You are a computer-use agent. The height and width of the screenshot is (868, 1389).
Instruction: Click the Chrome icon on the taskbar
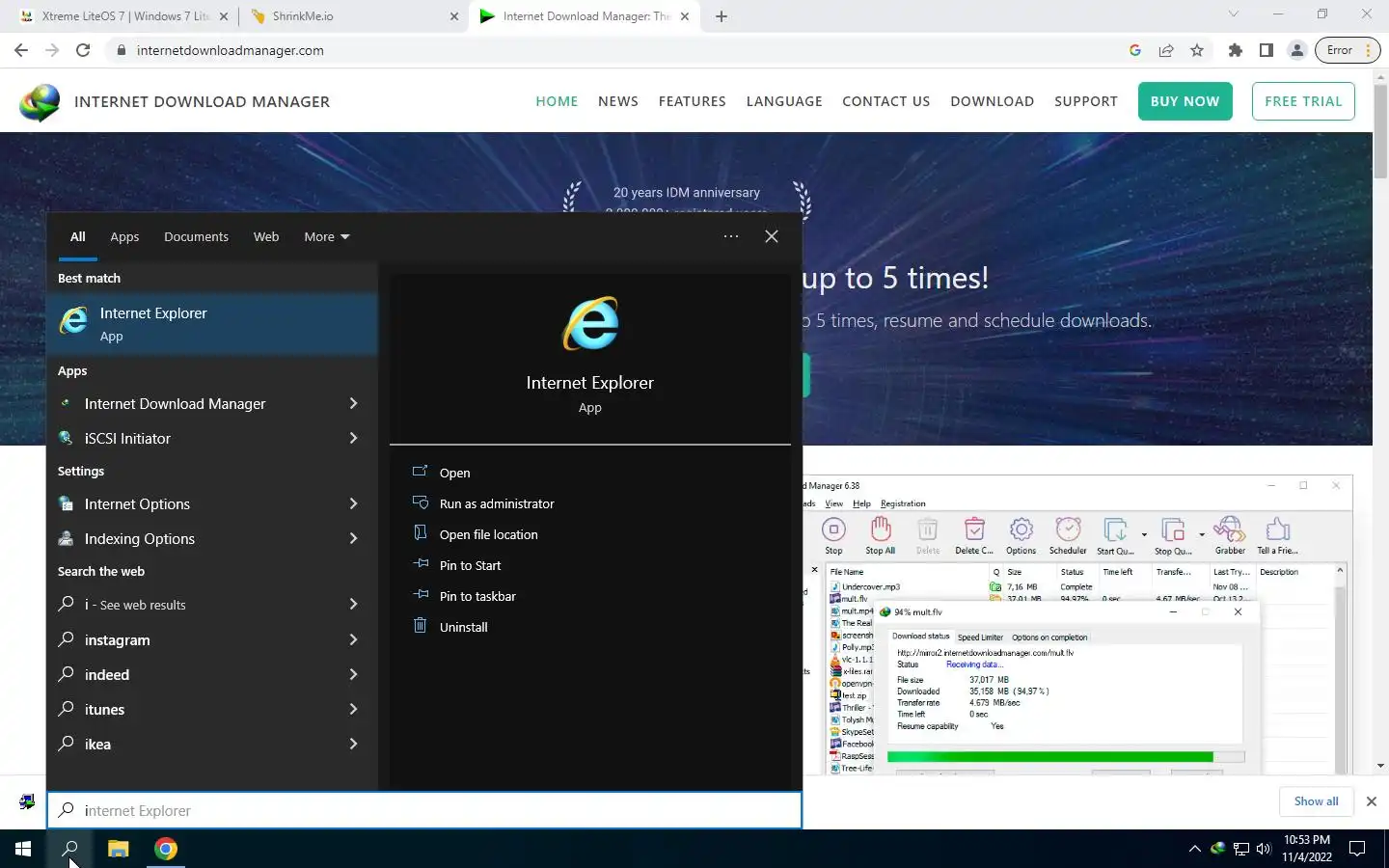166,849
